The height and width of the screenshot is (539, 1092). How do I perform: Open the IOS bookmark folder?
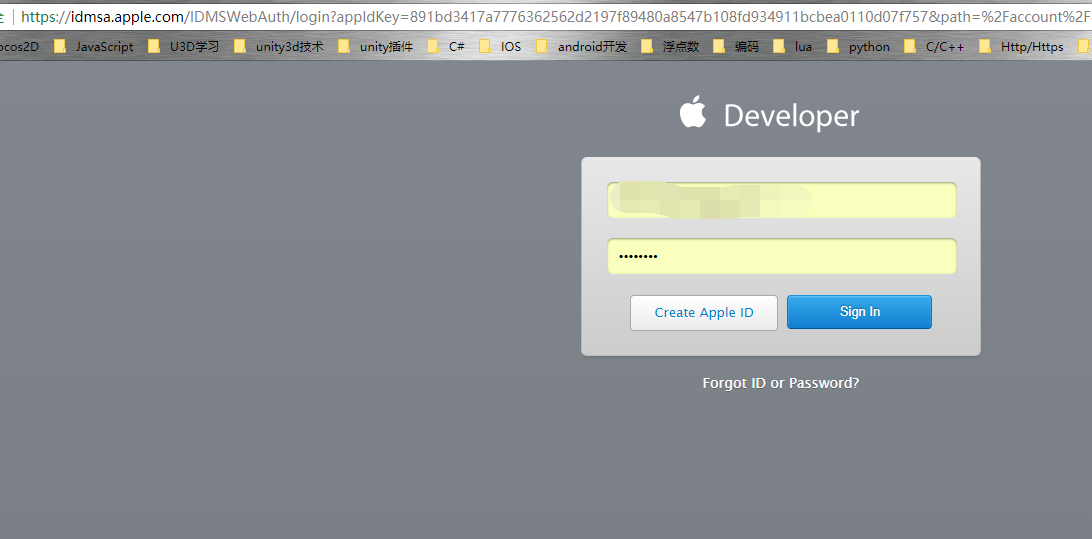coord(500,47)
